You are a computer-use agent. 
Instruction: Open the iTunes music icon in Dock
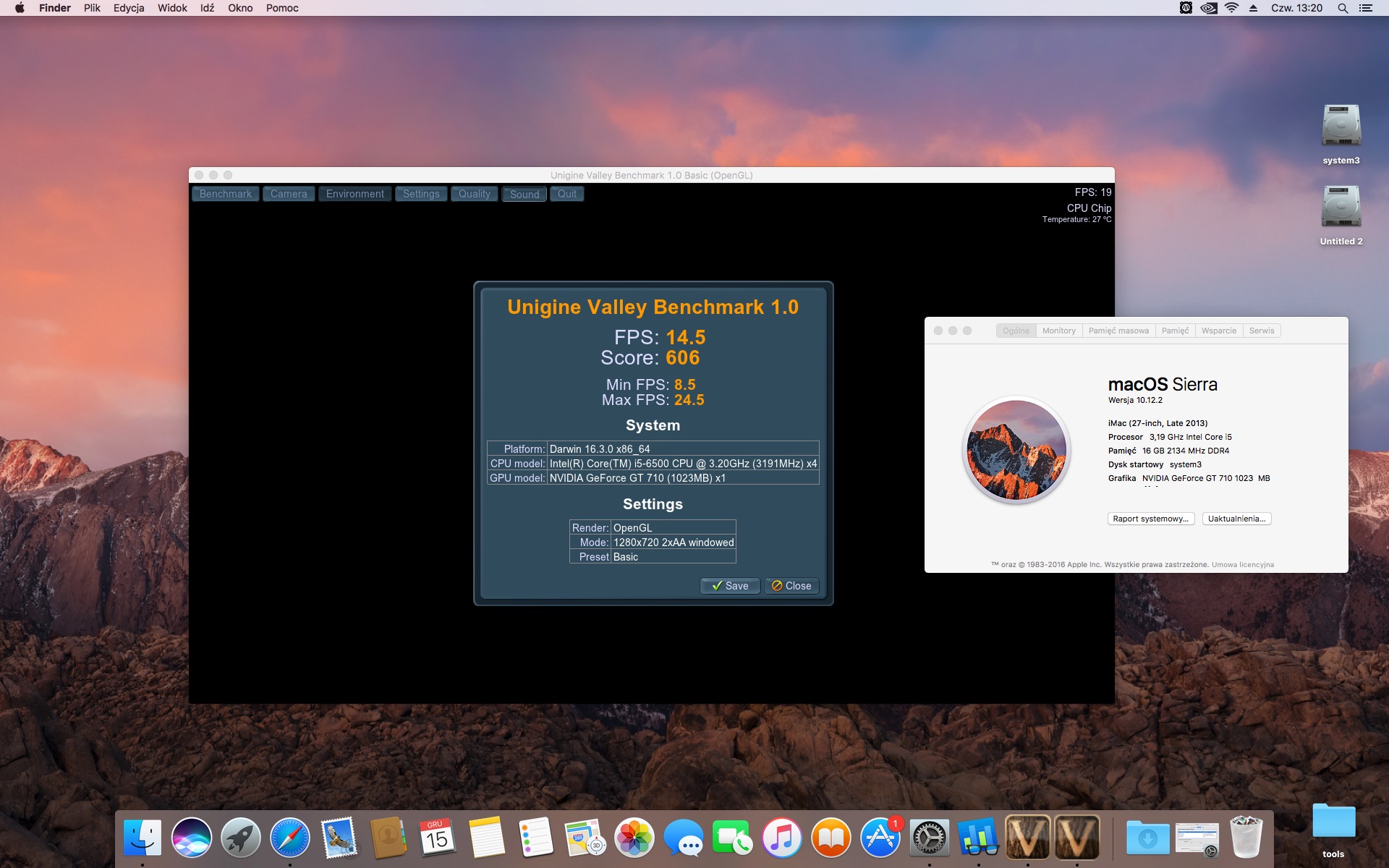pyautogui.click(x=782, y=838)
